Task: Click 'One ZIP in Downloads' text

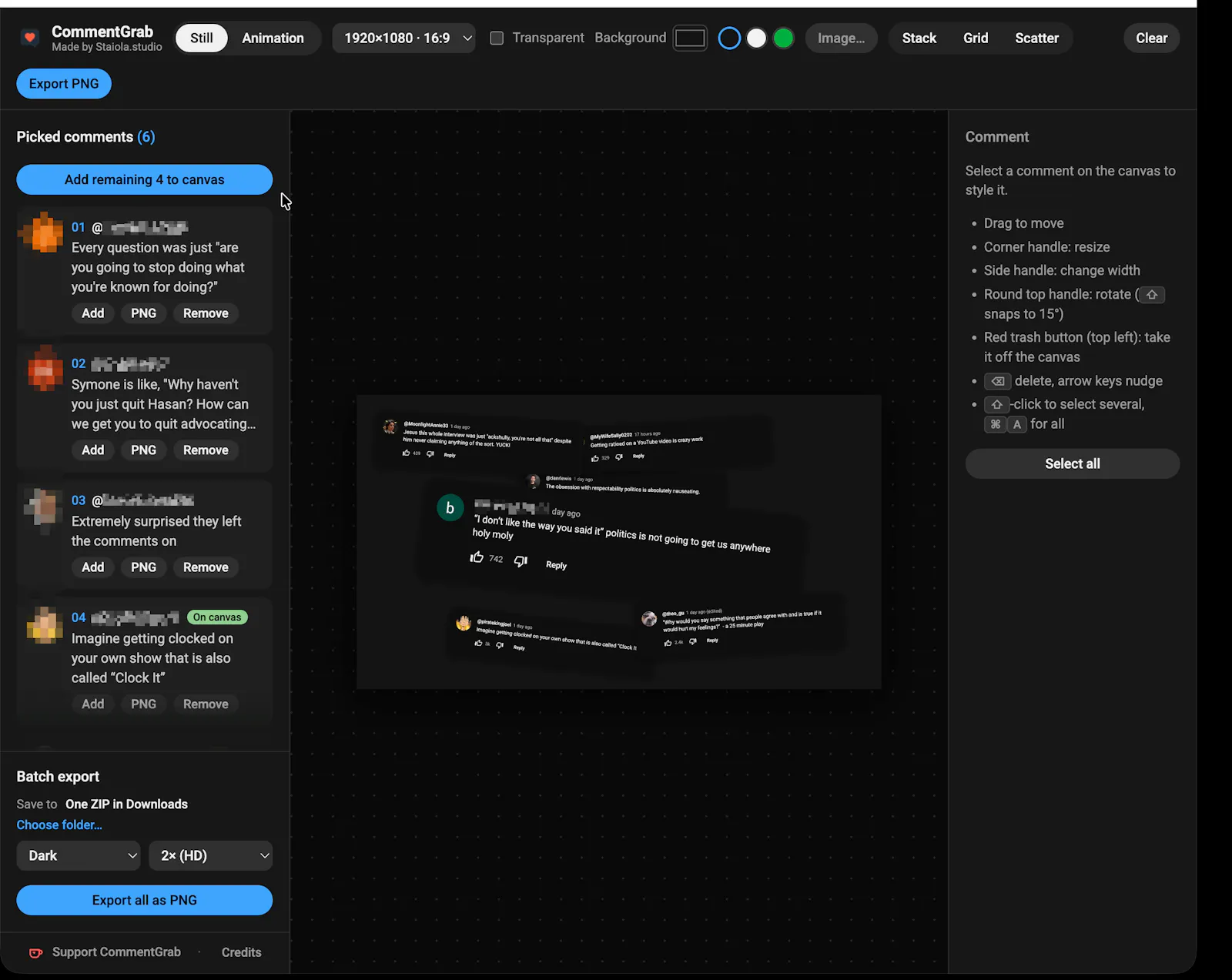Action: pyautogui.click(x=126, y=804)
